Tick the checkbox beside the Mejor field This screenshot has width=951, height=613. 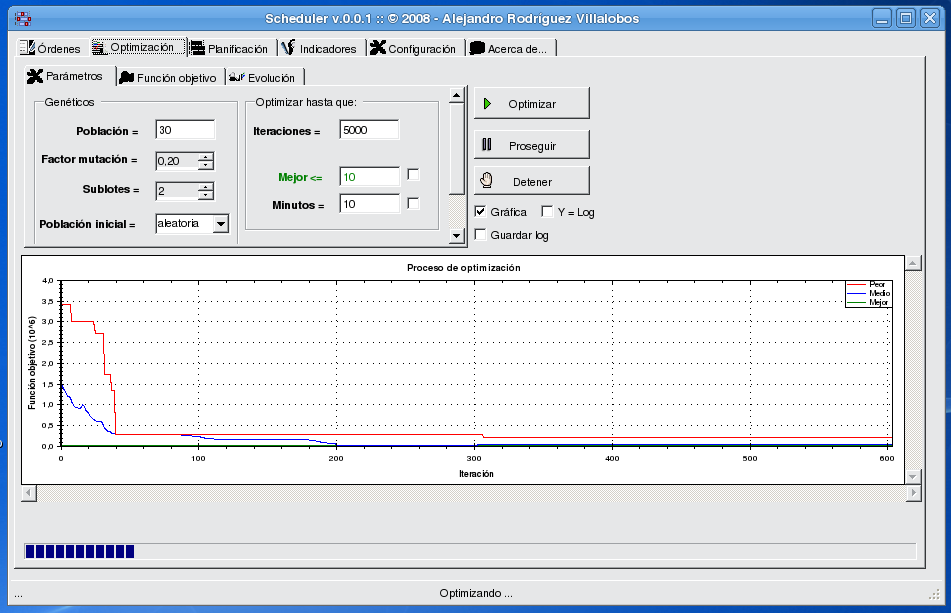tap(413, 175)
